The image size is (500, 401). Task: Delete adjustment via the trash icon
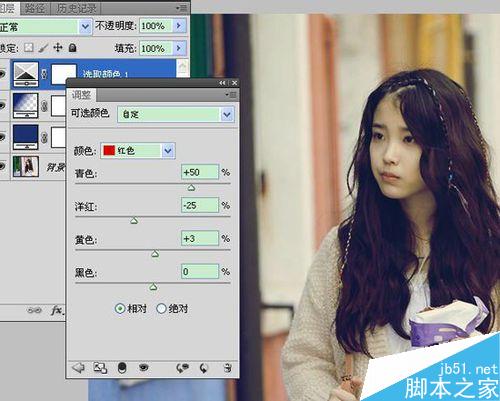click(228, 368)
